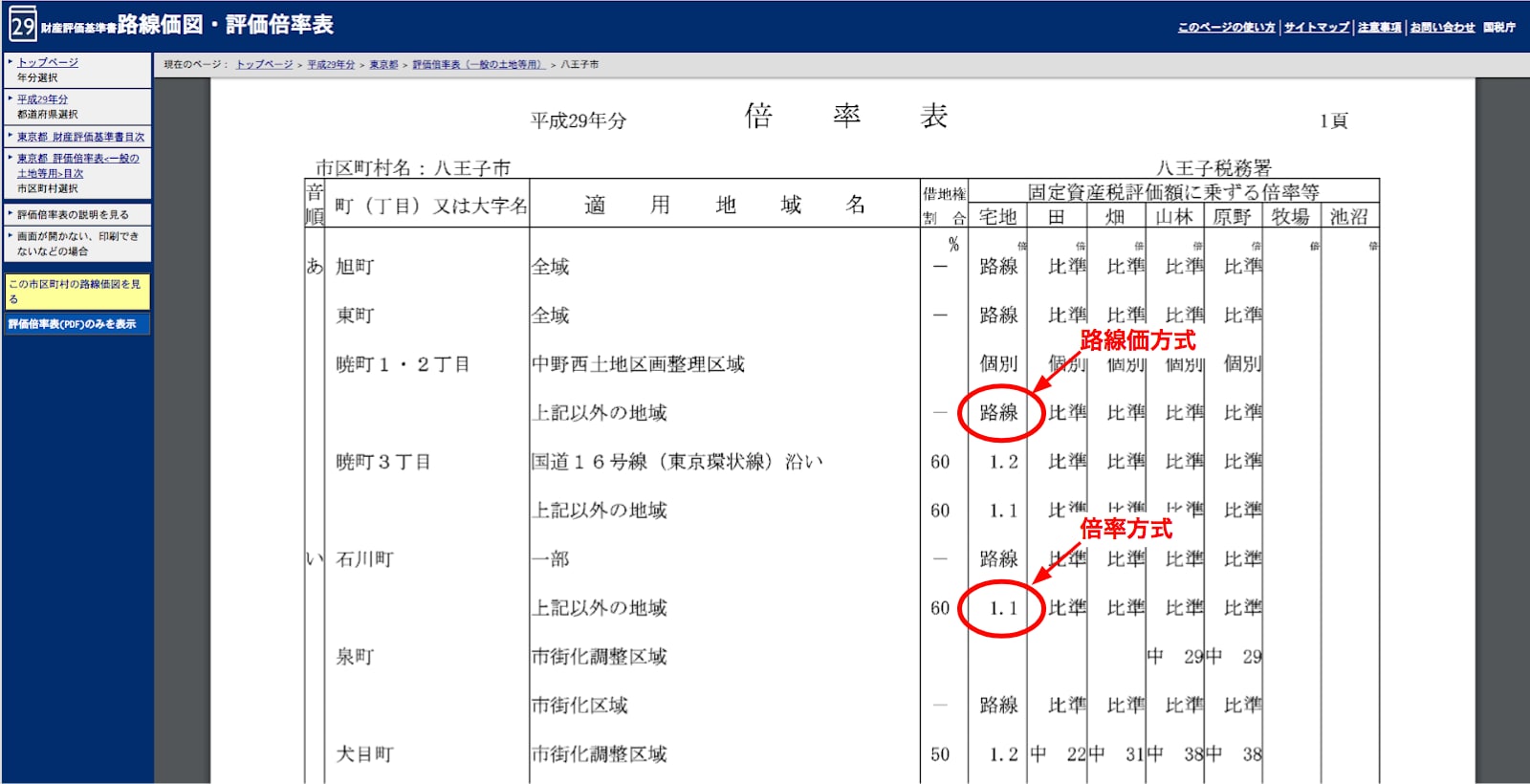This screenshot has width=1530, height=784.
Task: Open the 画面が開かない、印刷できない help item
Action: tap(76, 244)
